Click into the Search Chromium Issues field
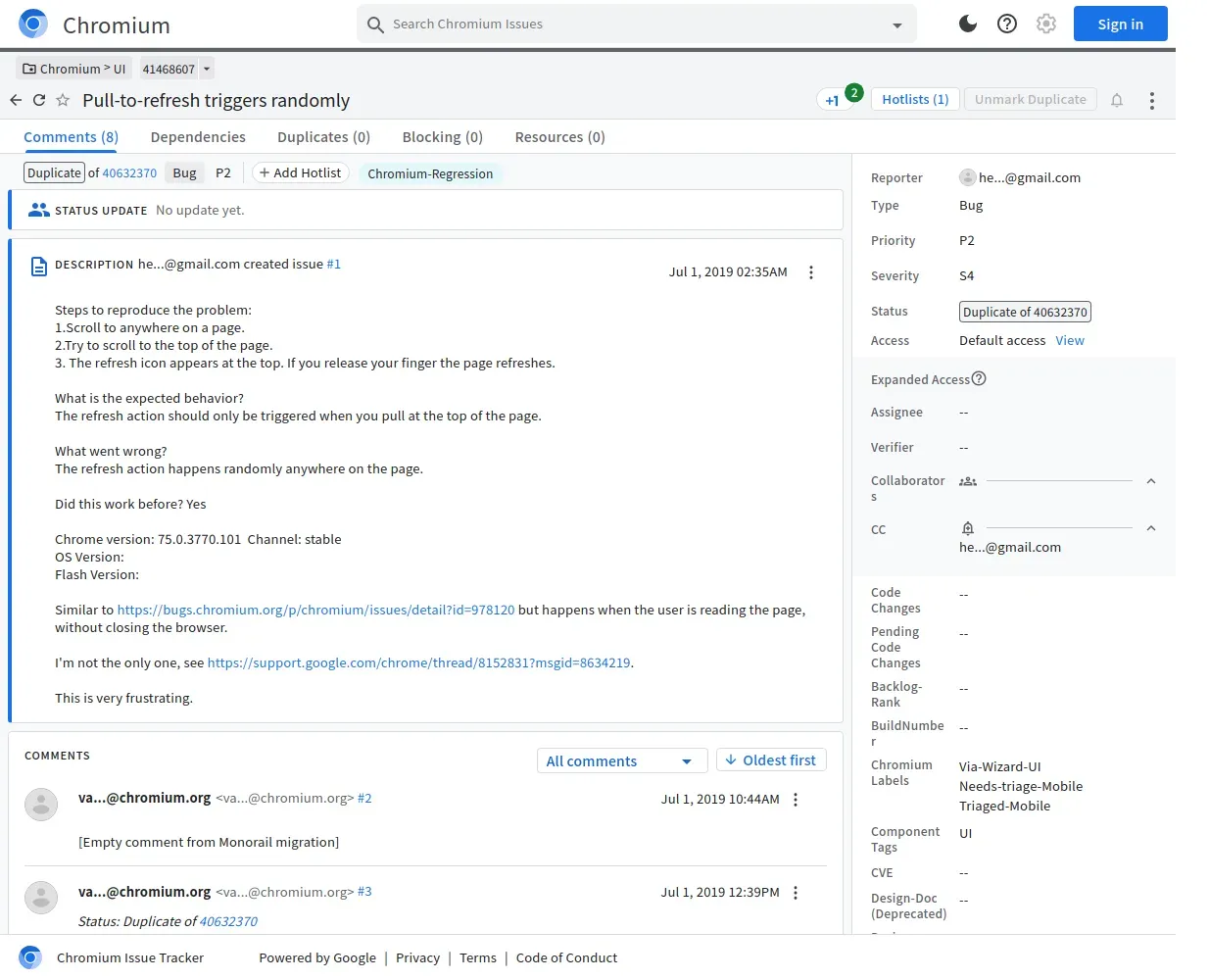The image size is (1209, 980). 637,24
